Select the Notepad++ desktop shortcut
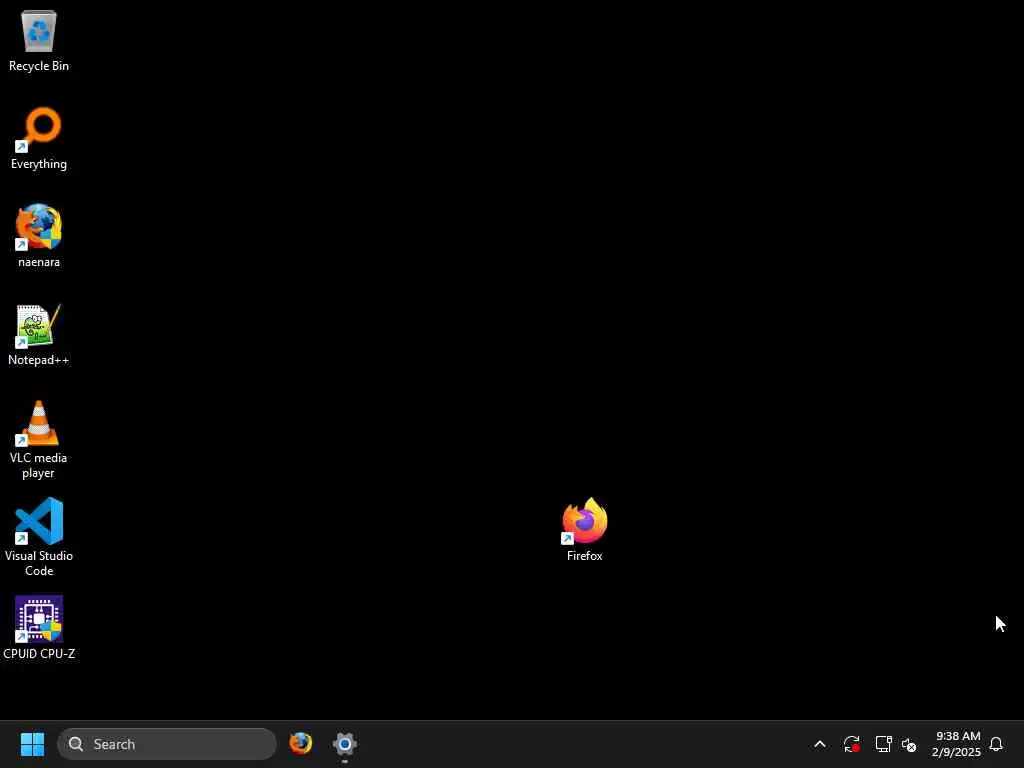The width and height of the screenshot is (1024, 768). point(39,334)
